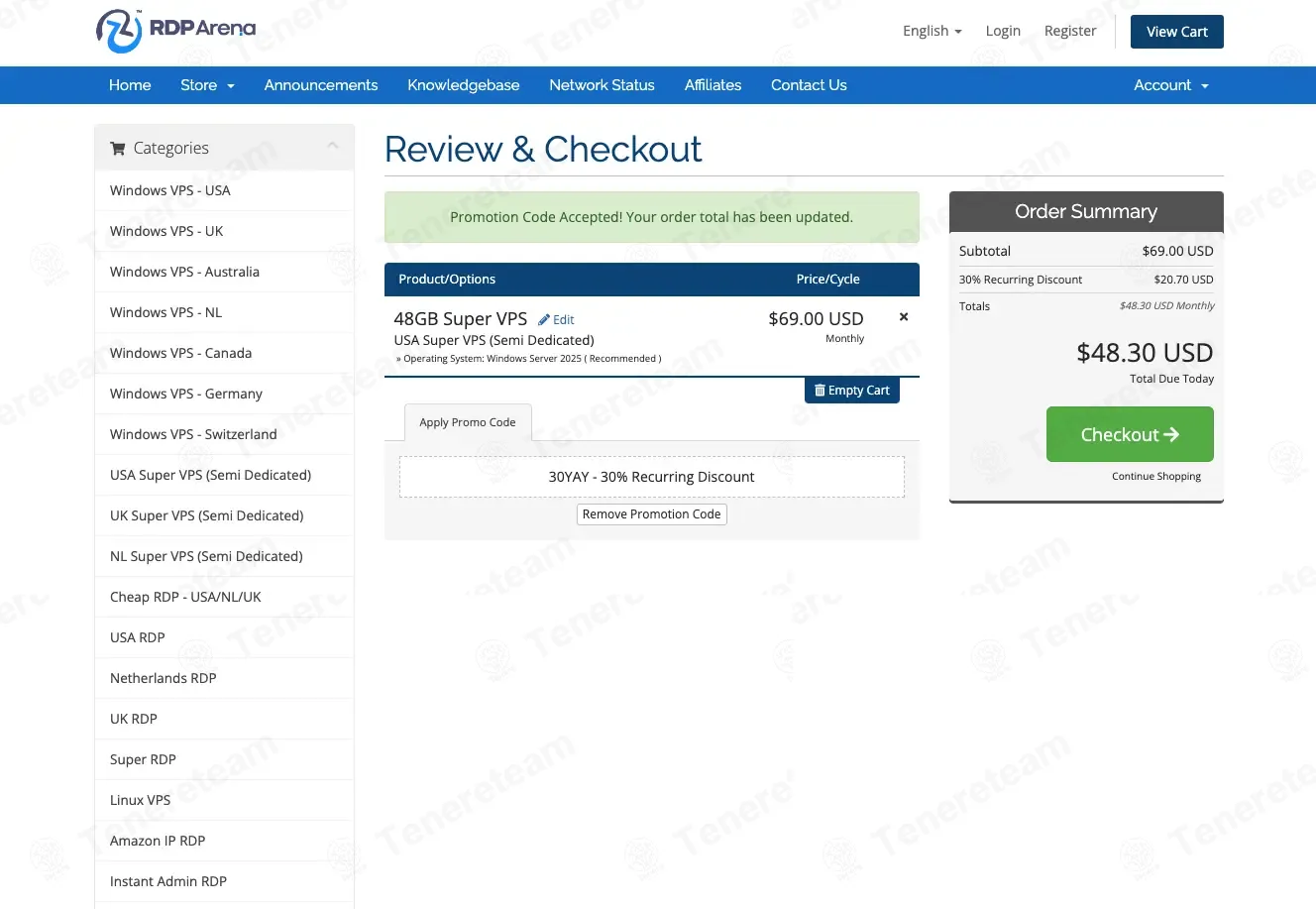Select Windows VPS - Germany category
The height and width of the screenshot is (909, 1316).
pos(224,394)
